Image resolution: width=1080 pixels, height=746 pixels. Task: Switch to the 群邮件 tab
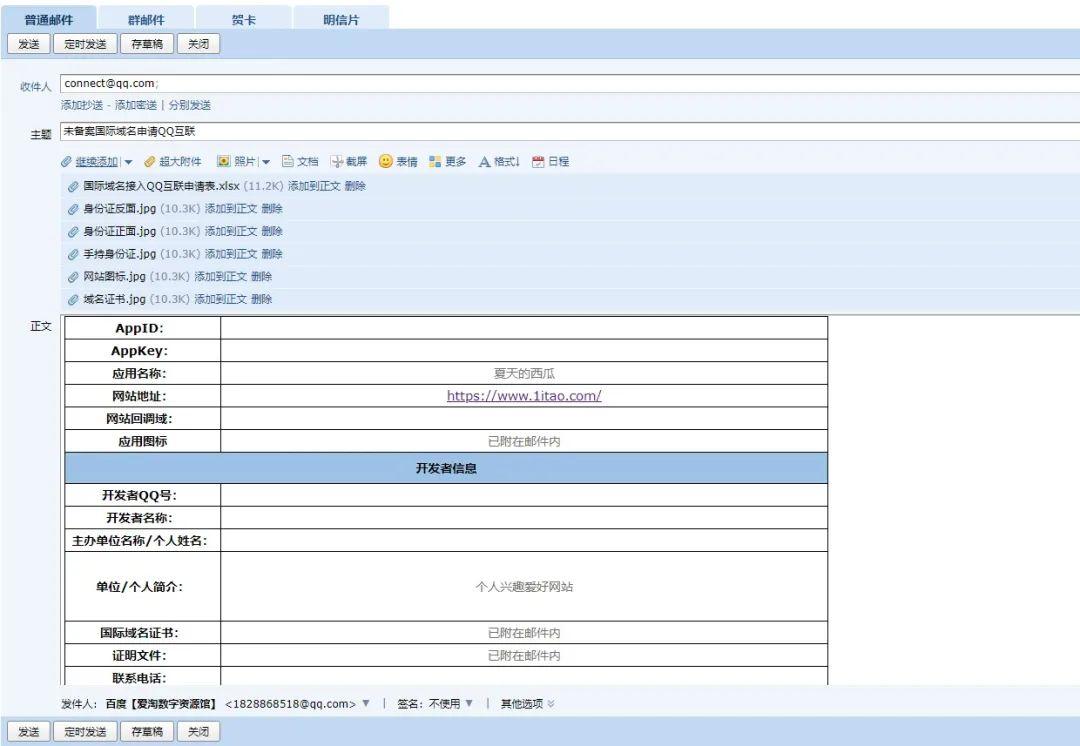[x=146, y=19]
